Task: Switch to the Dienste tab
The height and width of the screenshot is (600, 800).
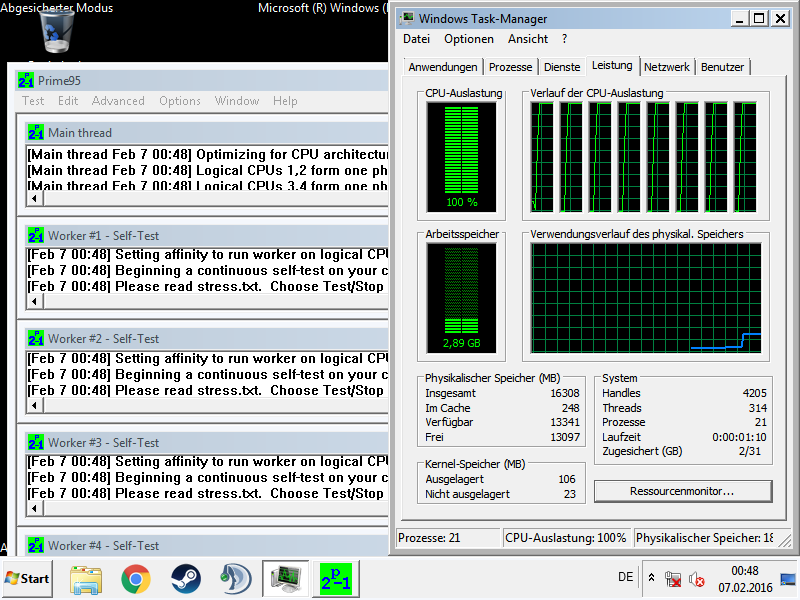Action: click(x=562, y=67)
